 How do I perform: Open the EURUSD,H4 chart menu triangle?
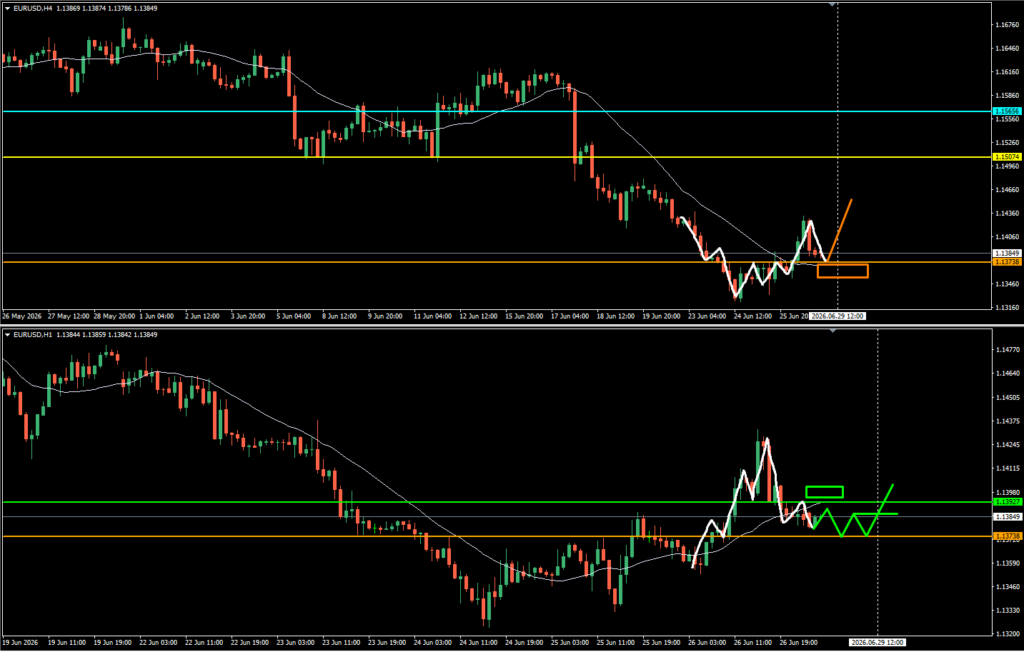(x=7, y=8)
